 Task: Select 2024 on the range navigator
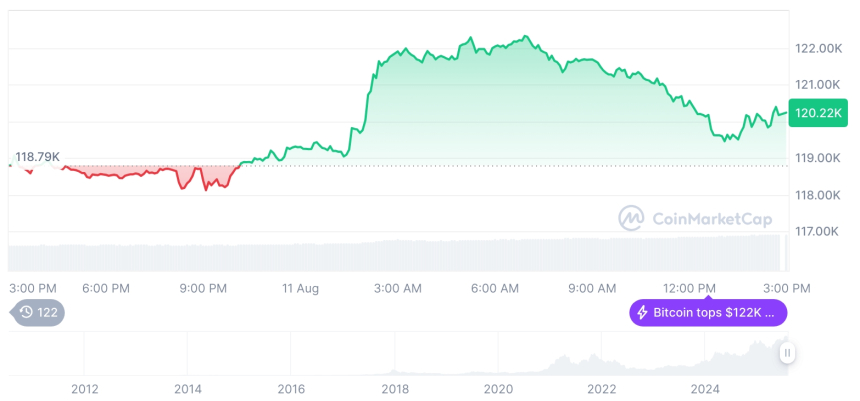coord(705,389)
